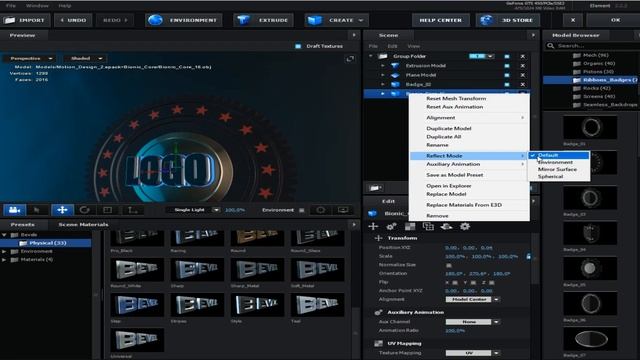Click the Import button

click(26, 20)
